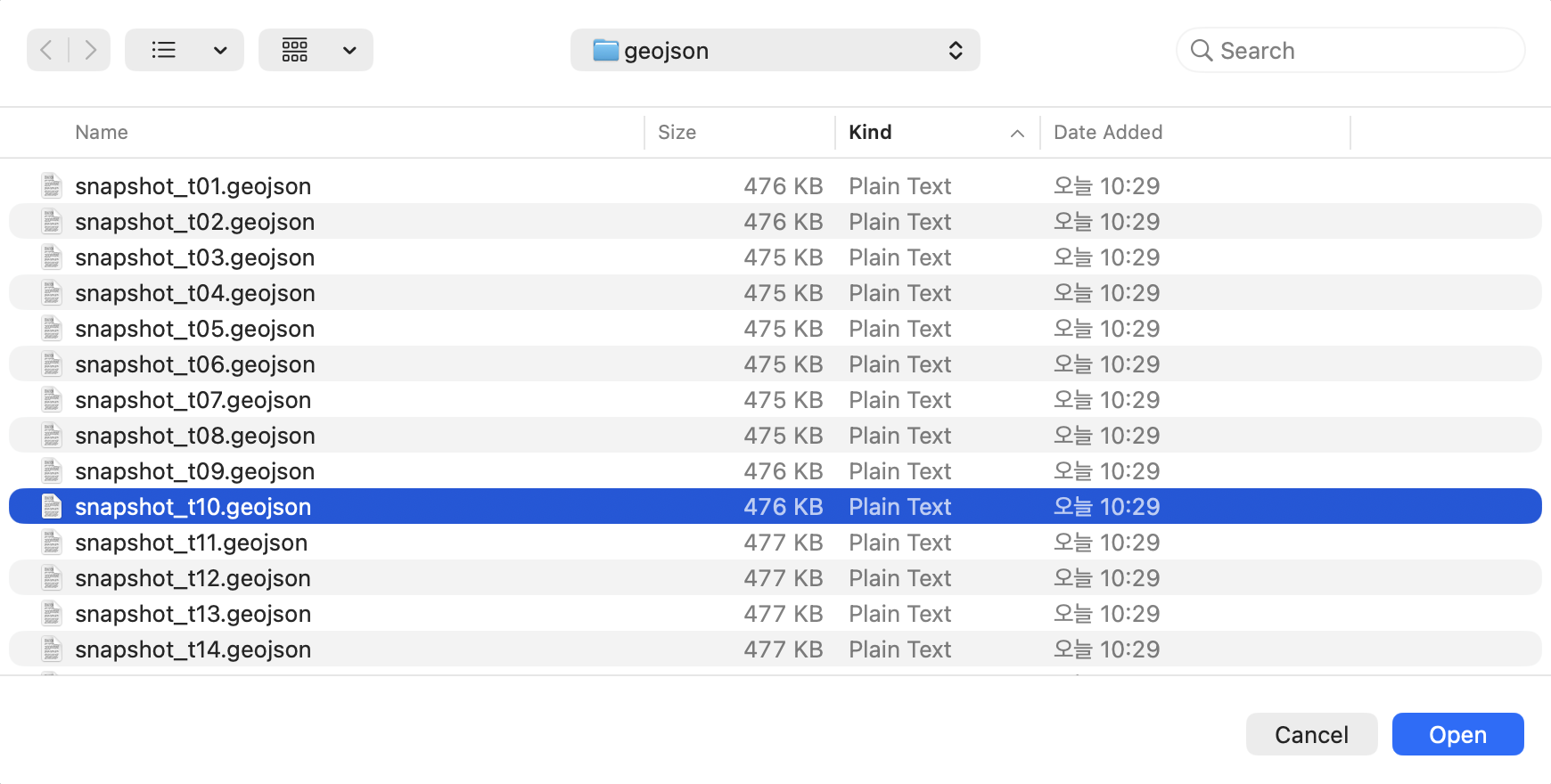Click the document icon beside snapshot_t01.geojson
Screen dimensions: 1551x784
click(x=51, y=185)
